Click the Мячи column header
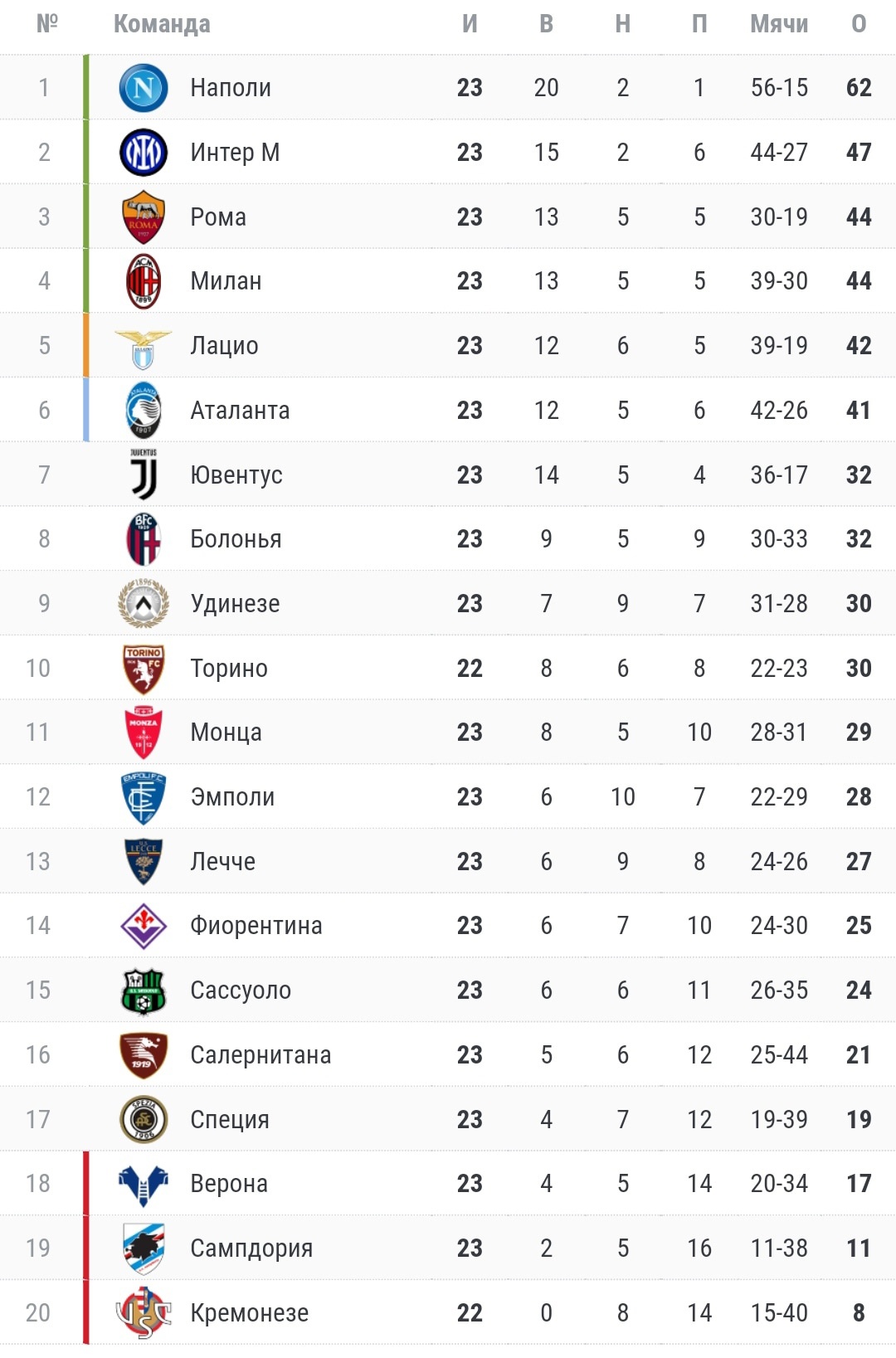896x1358 pixels. 778,24
